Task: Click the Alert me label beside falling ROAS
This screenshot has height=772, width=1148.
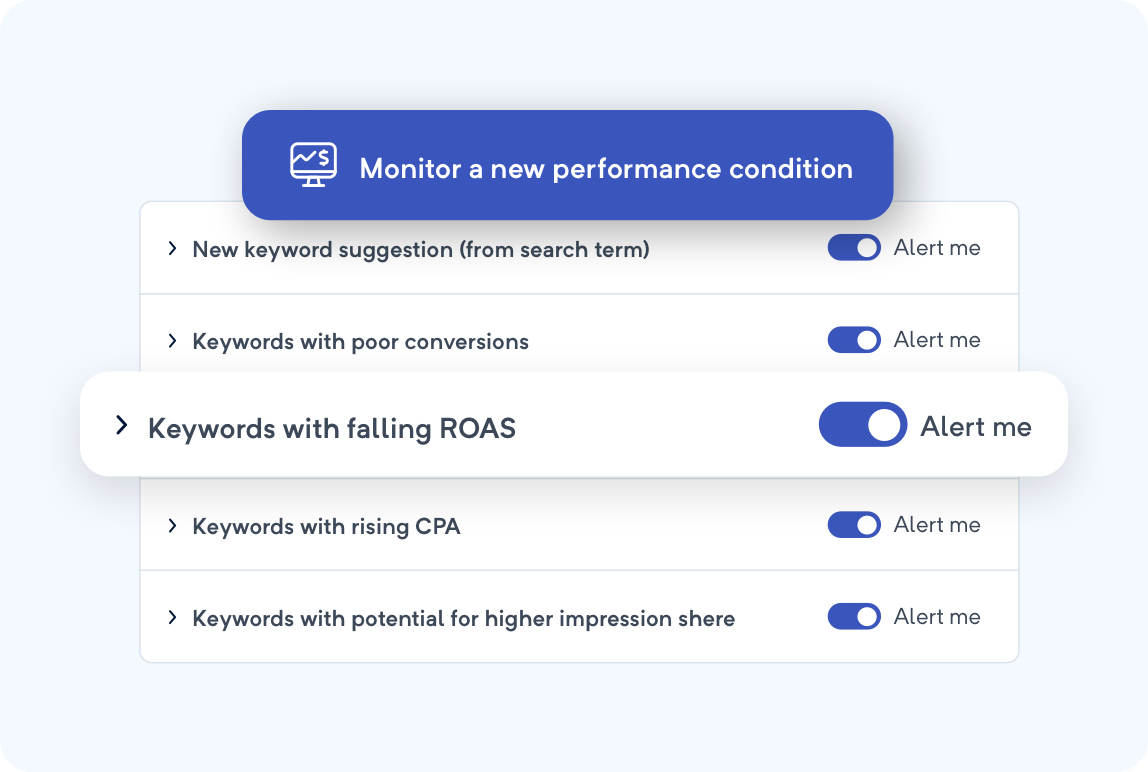Action: 975,425
